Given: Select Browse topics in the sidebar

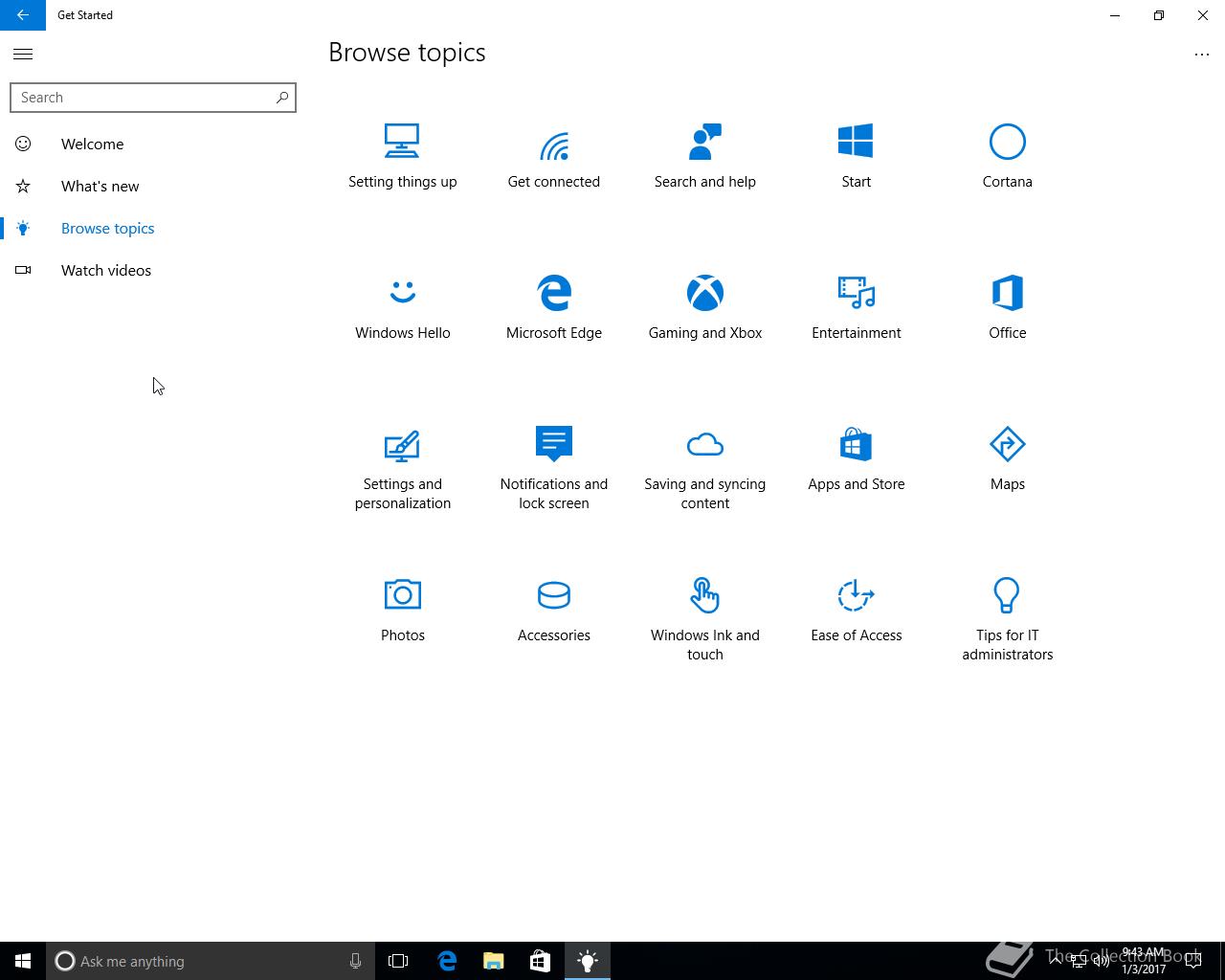Looking at the screenshot, I should [153, 228].
